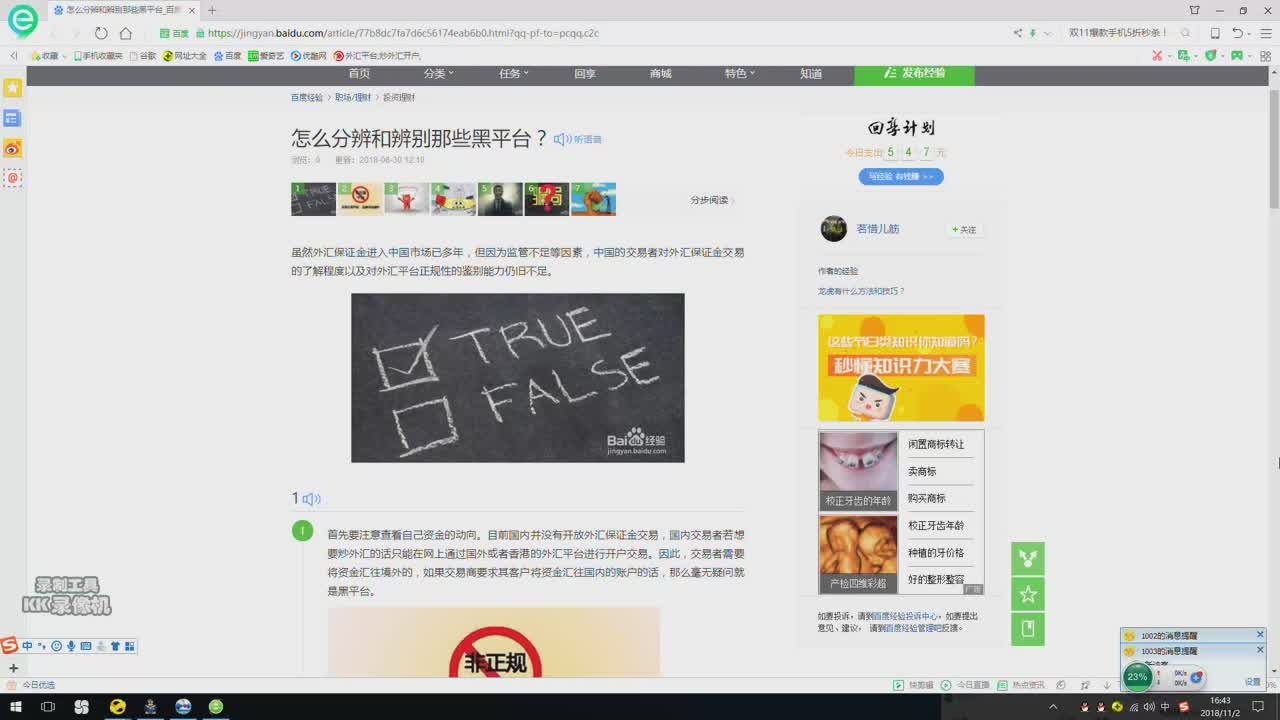The height and width of the screenshot is (720, 1280).
Task: Open the favorites star in left sidebar
Action: pos(13,88)
